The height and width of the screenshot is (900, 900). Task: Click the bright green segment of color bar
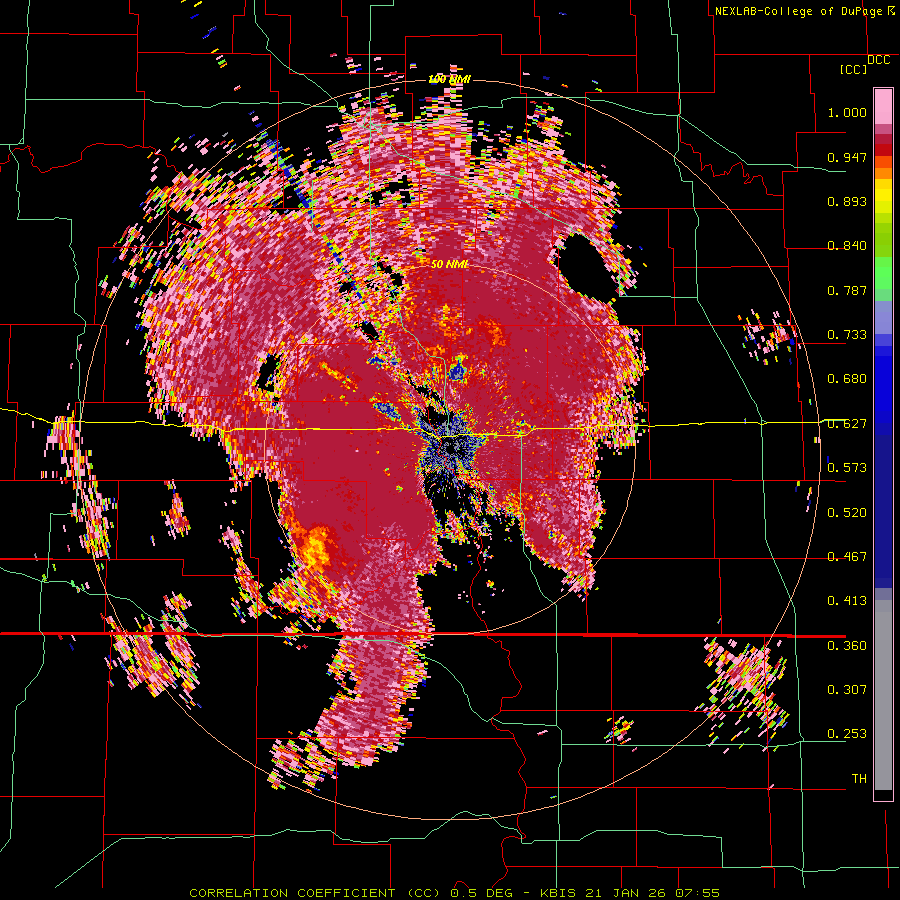[x=883, y=273]
